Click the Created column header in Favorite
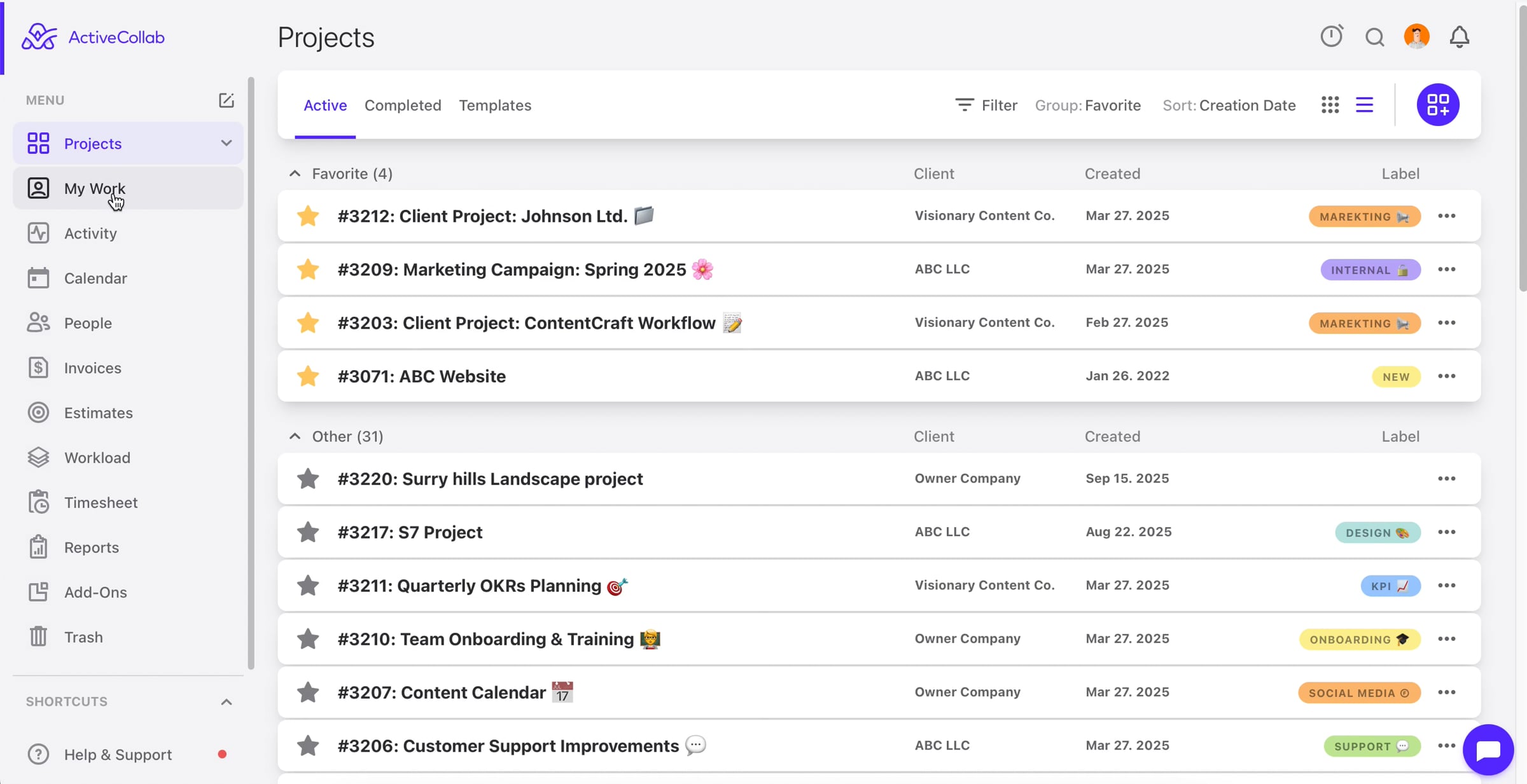The image size is (1527, 784). pos(1112,174)
